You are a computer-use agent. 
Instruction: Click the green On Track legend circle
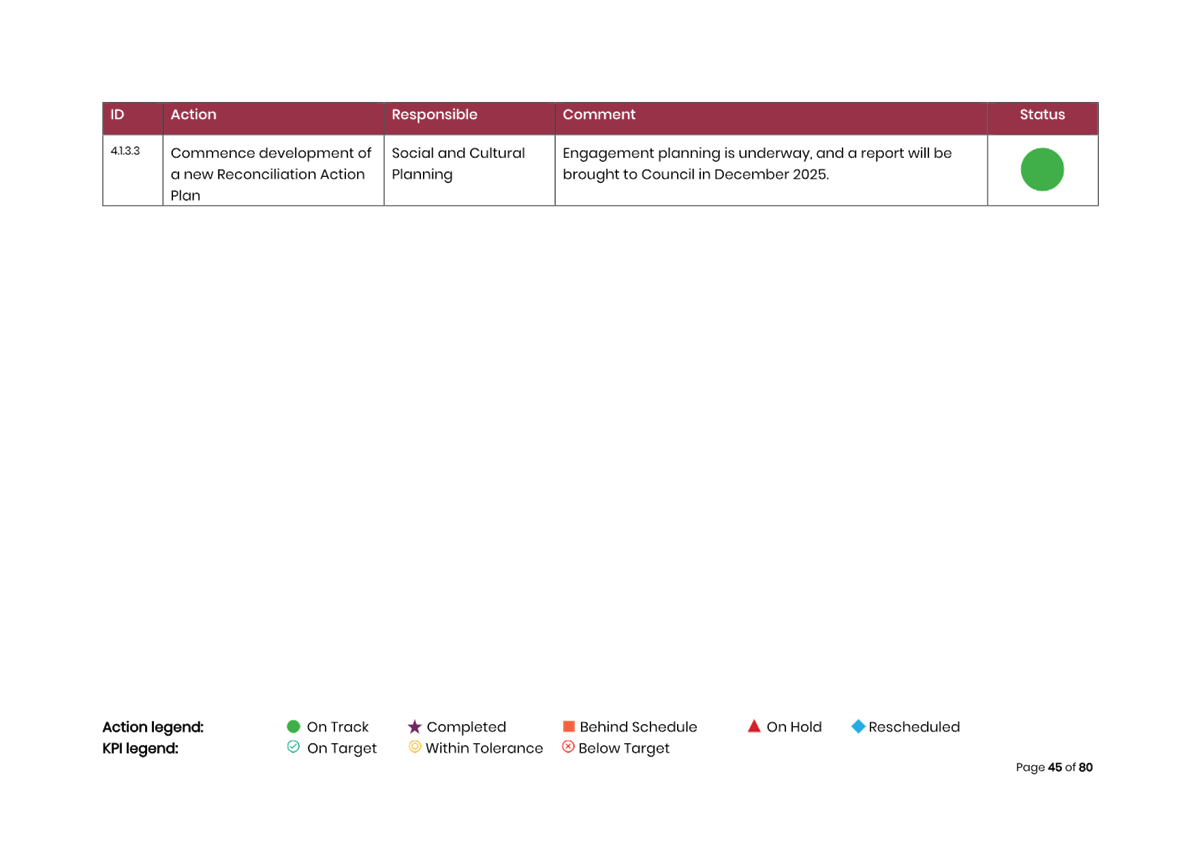click(293, 727)
